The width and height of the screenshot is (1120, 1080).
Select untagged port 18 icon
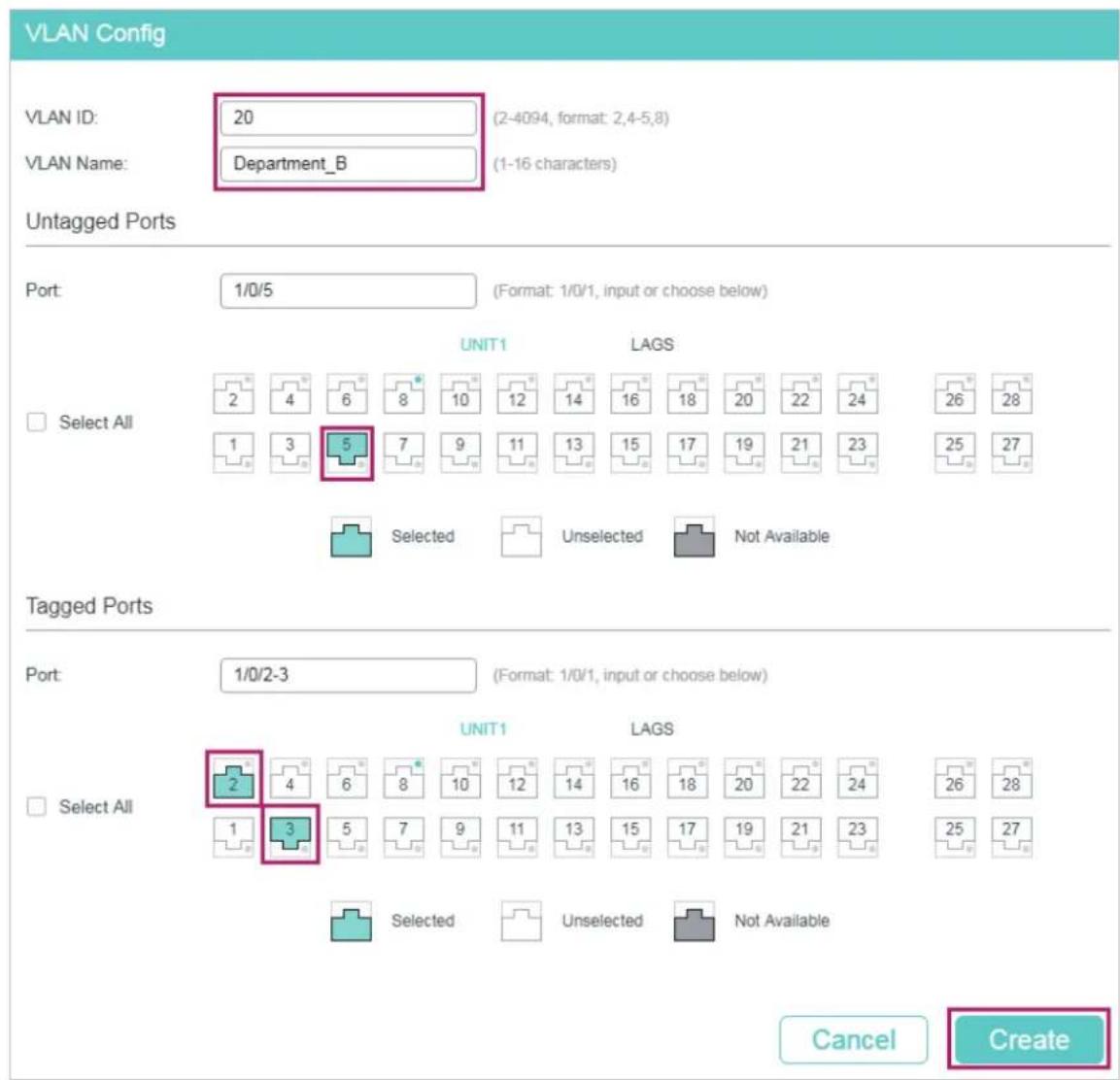coord(687,393)
